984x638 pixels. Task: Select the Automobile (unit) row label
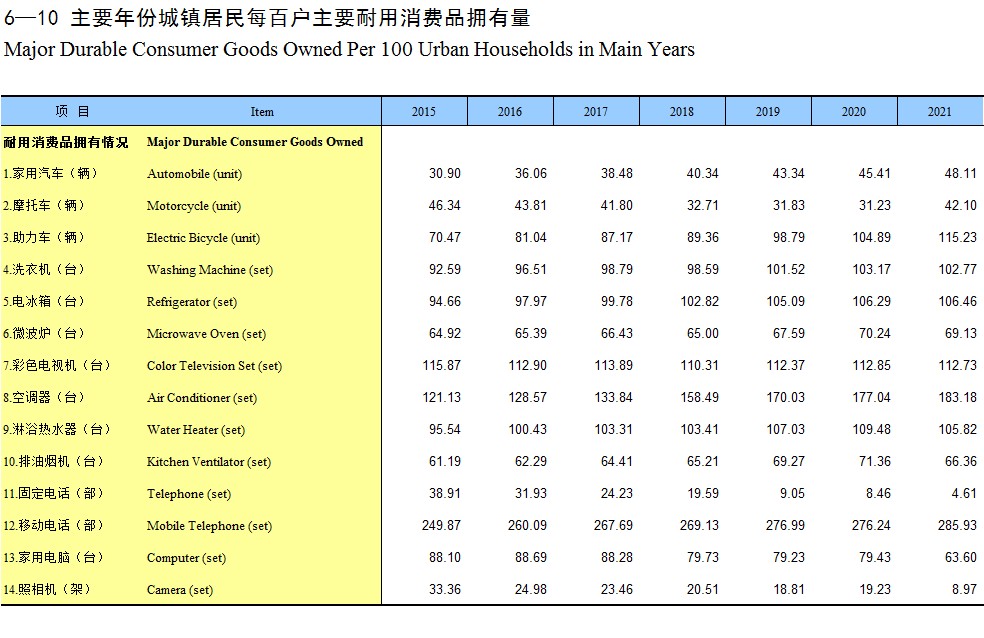tap(194, 174)
